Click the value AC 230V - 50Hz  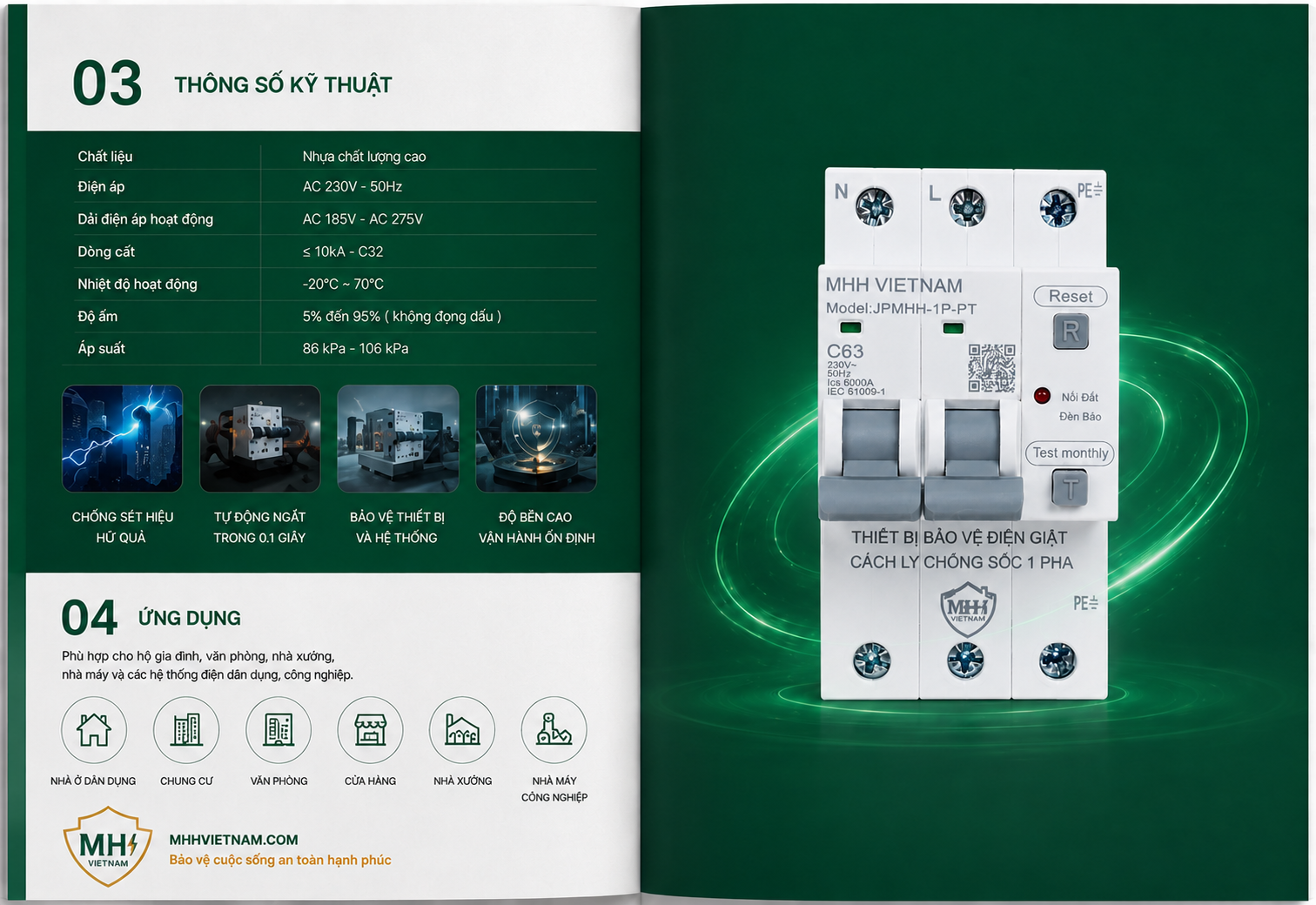[x=352, y=186]
